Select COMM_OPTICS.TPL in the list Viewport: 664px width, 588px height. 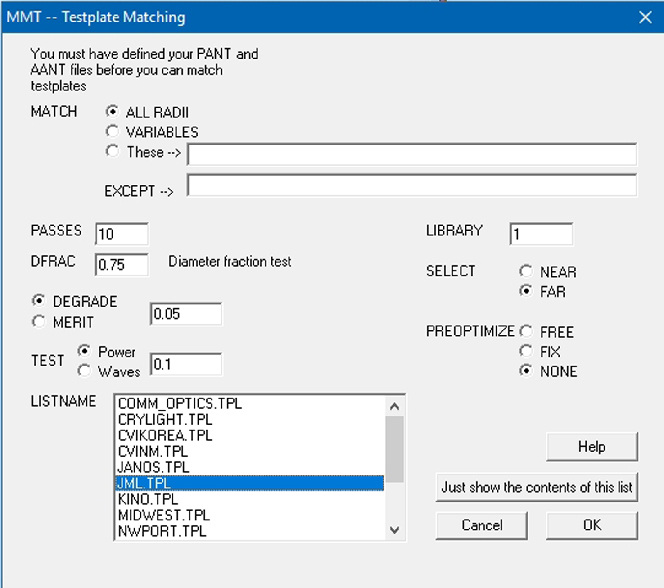[x=250, y=403]
